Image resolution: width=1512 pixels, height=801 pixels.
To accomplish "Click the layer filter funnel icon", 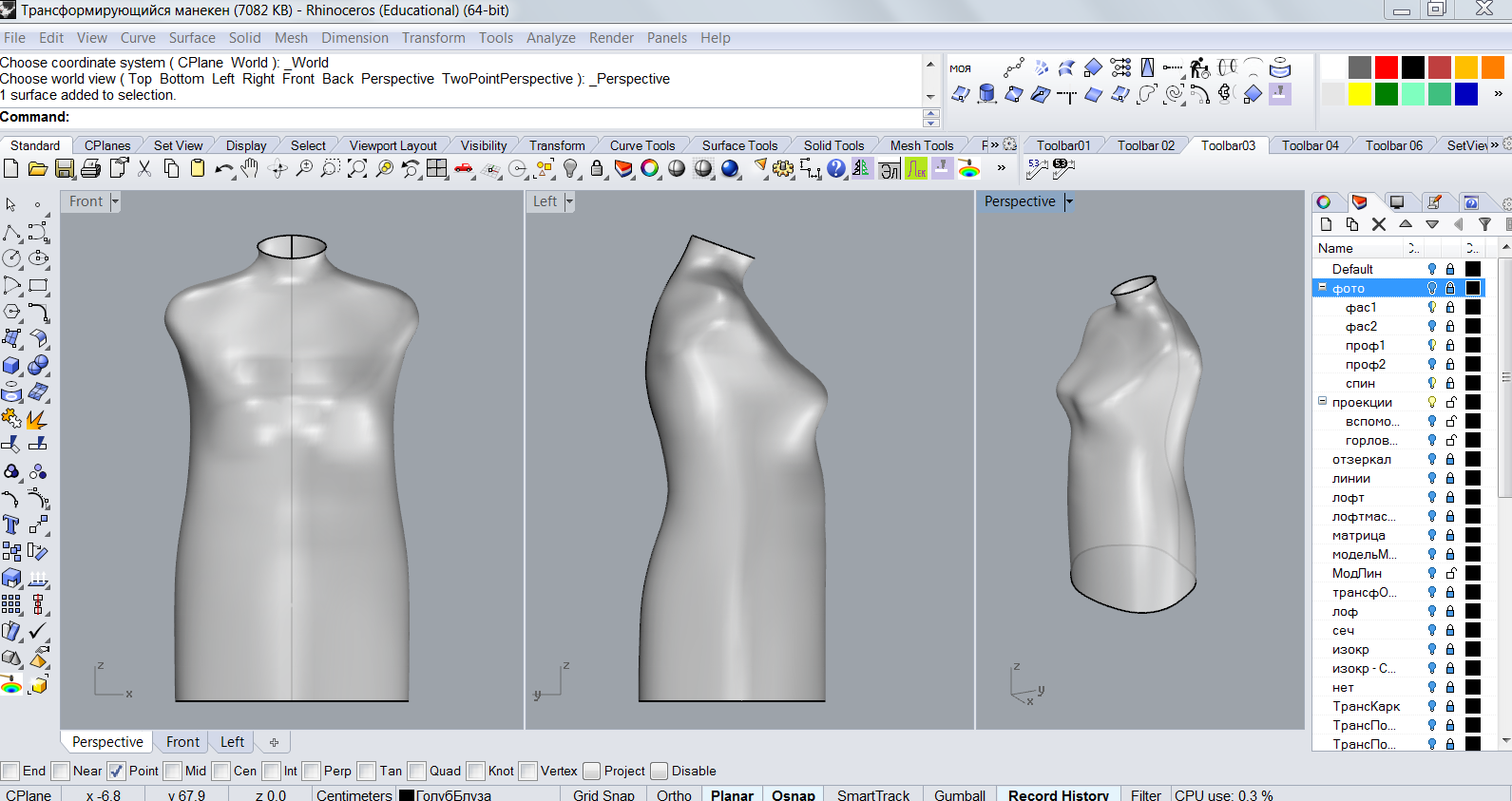I will pyautogui.click(x=1484, y=224).
